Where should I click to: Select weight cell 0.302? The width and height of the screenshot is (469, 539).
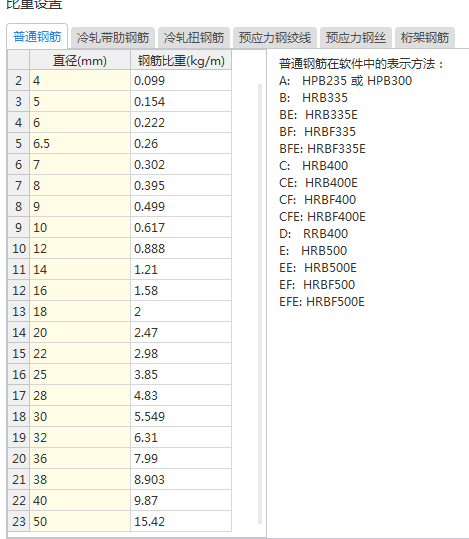181,165
